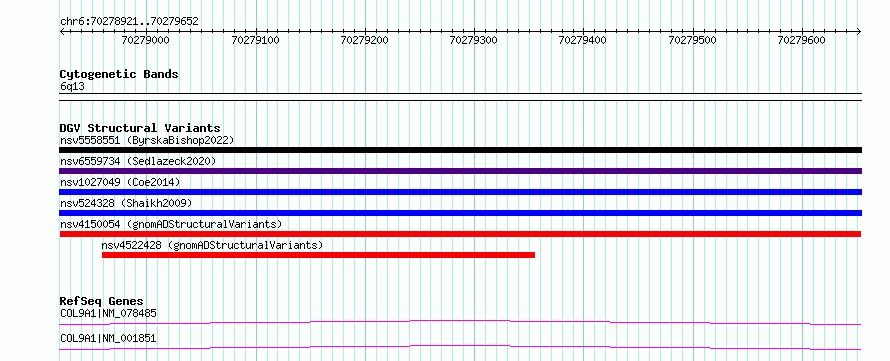The width and height of the screenshot is (890, 361).
Task: Click the 6q13 cytogenetic band label
Action: 72,86
